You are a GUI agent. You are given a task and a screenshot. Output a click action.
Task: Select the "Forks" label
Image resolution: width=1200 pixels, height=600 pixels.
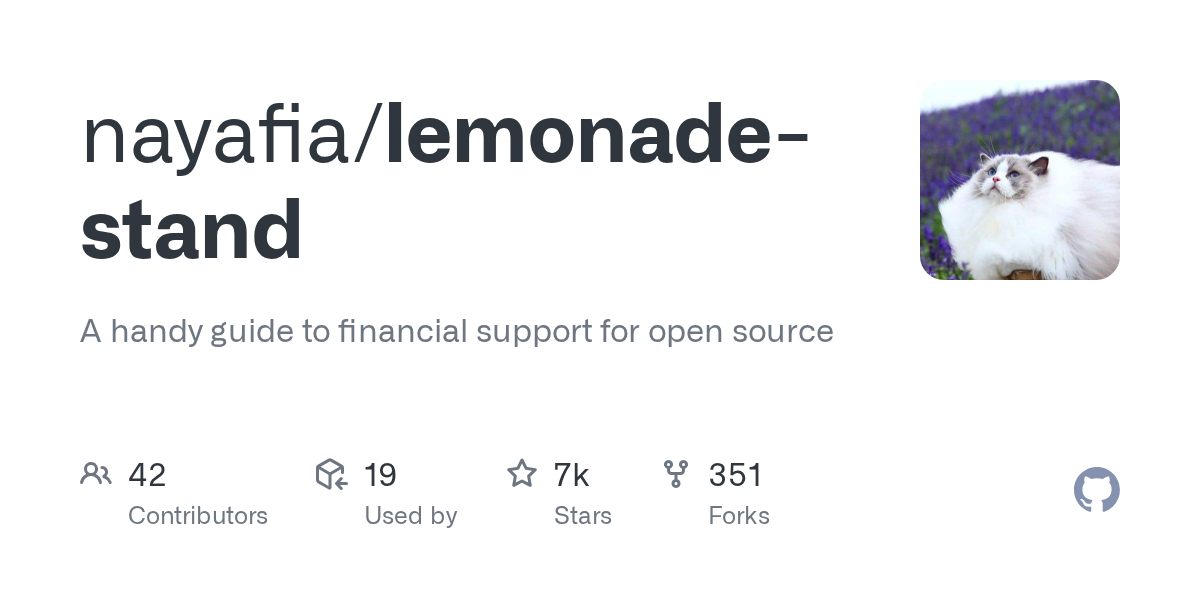pos(738,516)
